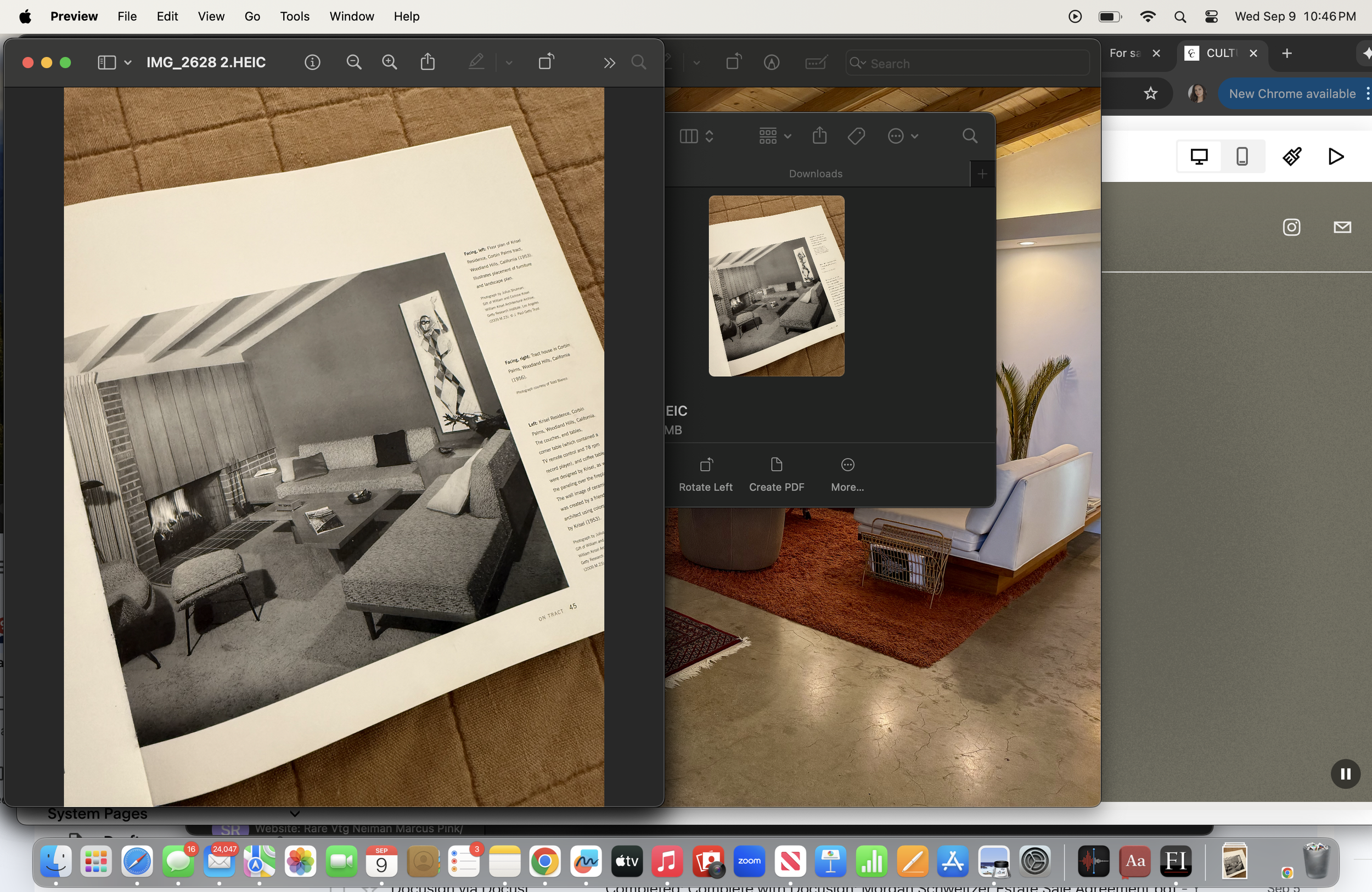This screenshot has height=892, width=1372.
Task: Show more toolbar items via double chevron
Action: pyautogui.click(x=609, y=62)
